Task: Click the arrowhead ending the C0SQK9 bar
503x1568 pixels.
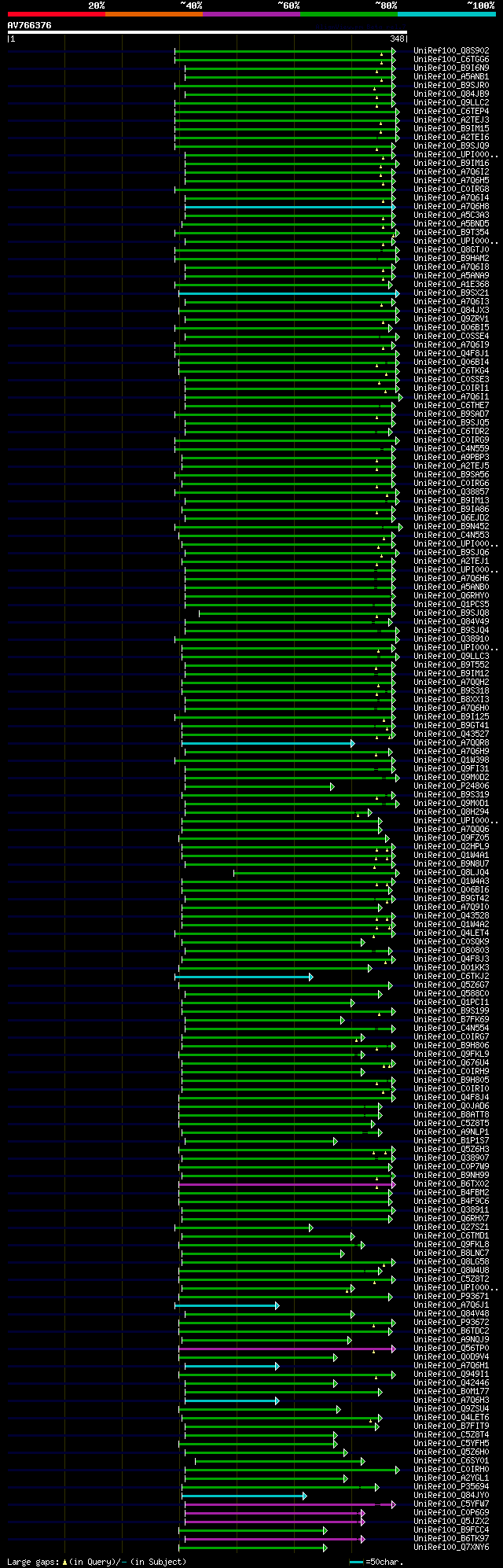Action: point(363,941)
